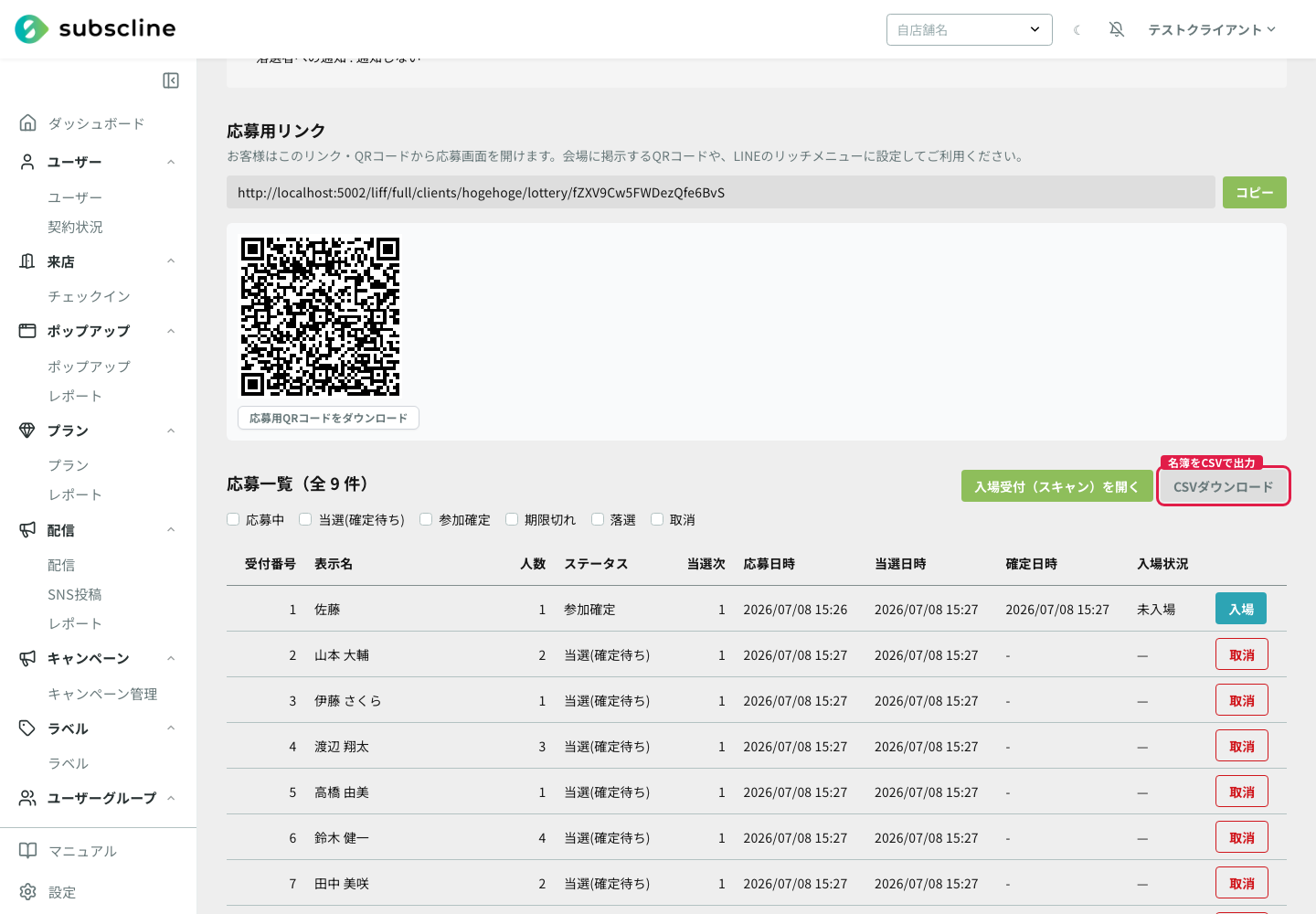The height and width of the screenshot is (914, 1316).
Task: Click the プラン diamond icon
Action: [28, 430]
